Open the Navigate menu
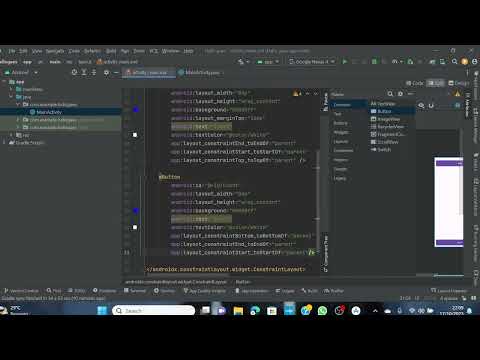 (55, 51)
